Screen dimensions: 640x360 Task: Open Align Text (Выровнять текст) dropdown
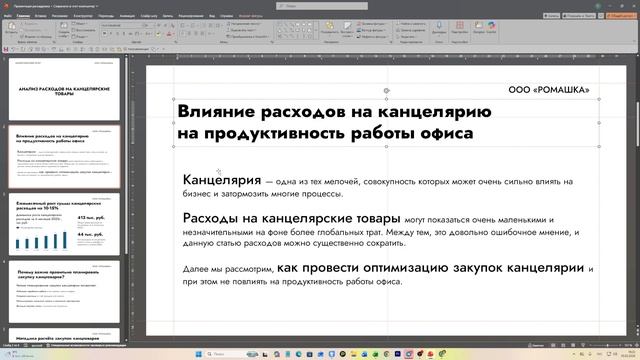click(242, 30)
